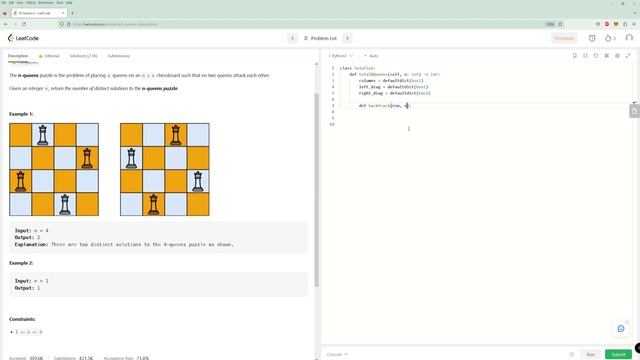Reload the page in browser
This screenshot has height=360, width=640.
coord(24,24)
